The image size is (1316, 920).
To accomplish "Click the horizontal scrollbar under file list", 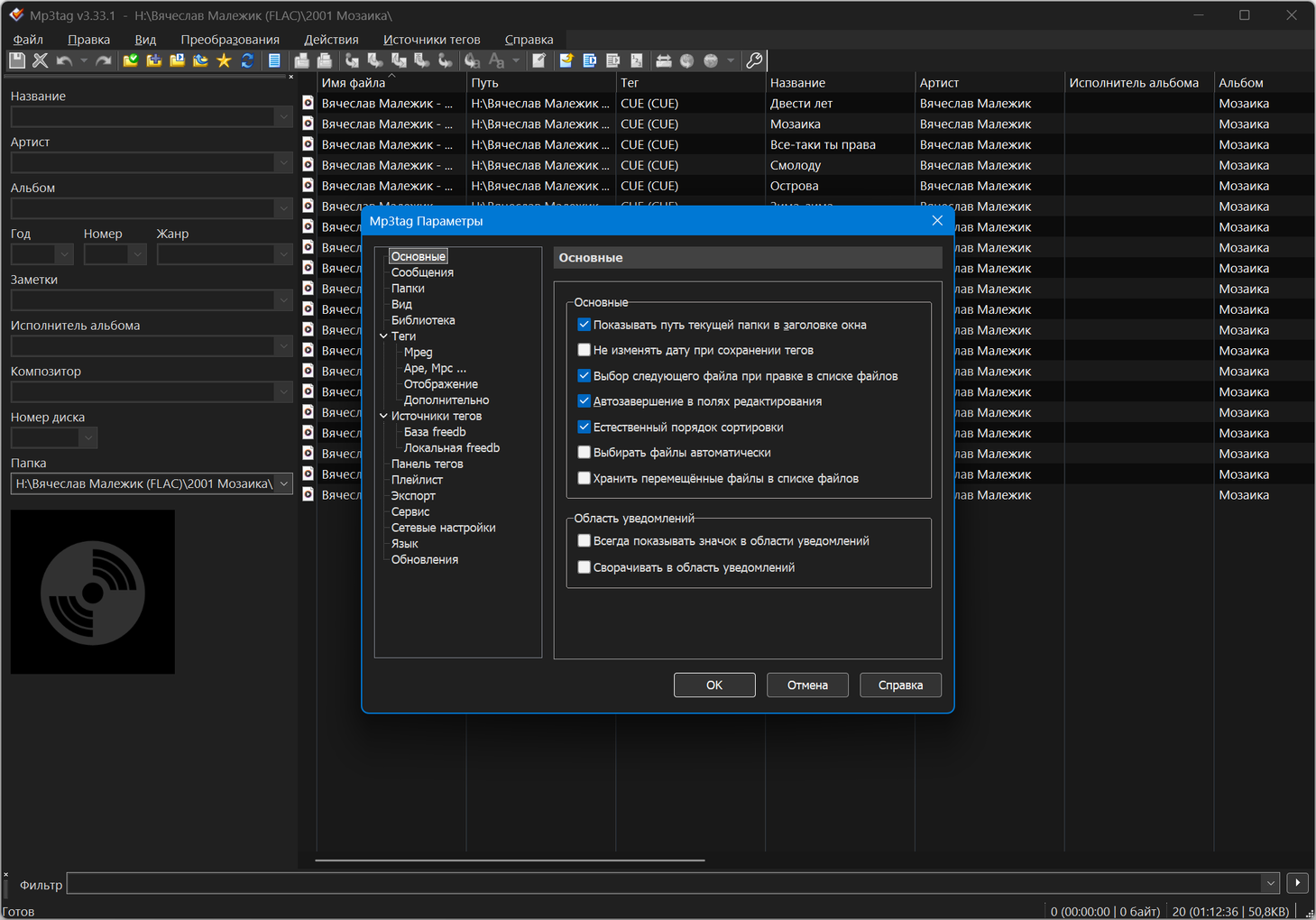I will (510, 860).
